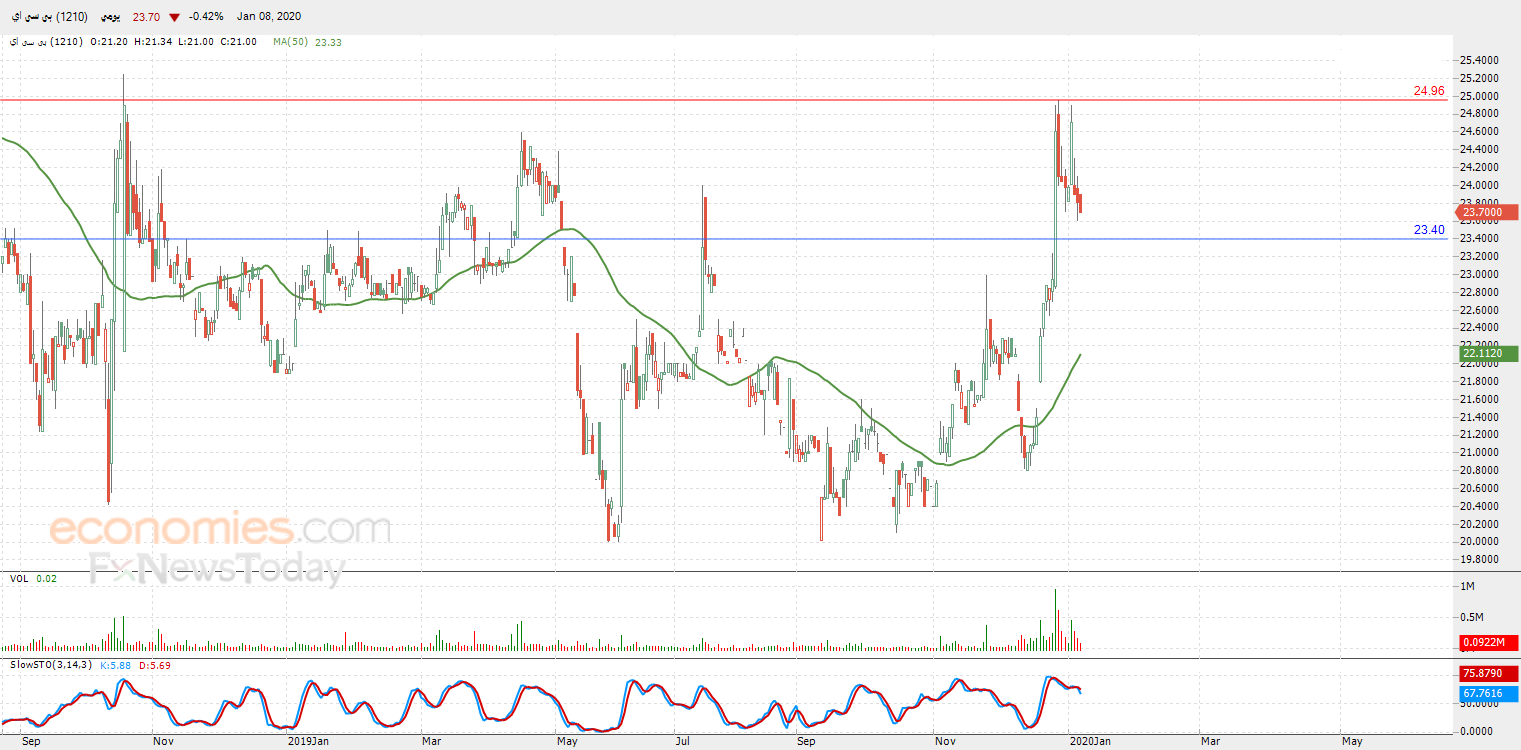The image size is (1521, 750).
Task: Click the 22.8000 price axis label
Action: pyautogui.click(x=1479, y=292)
